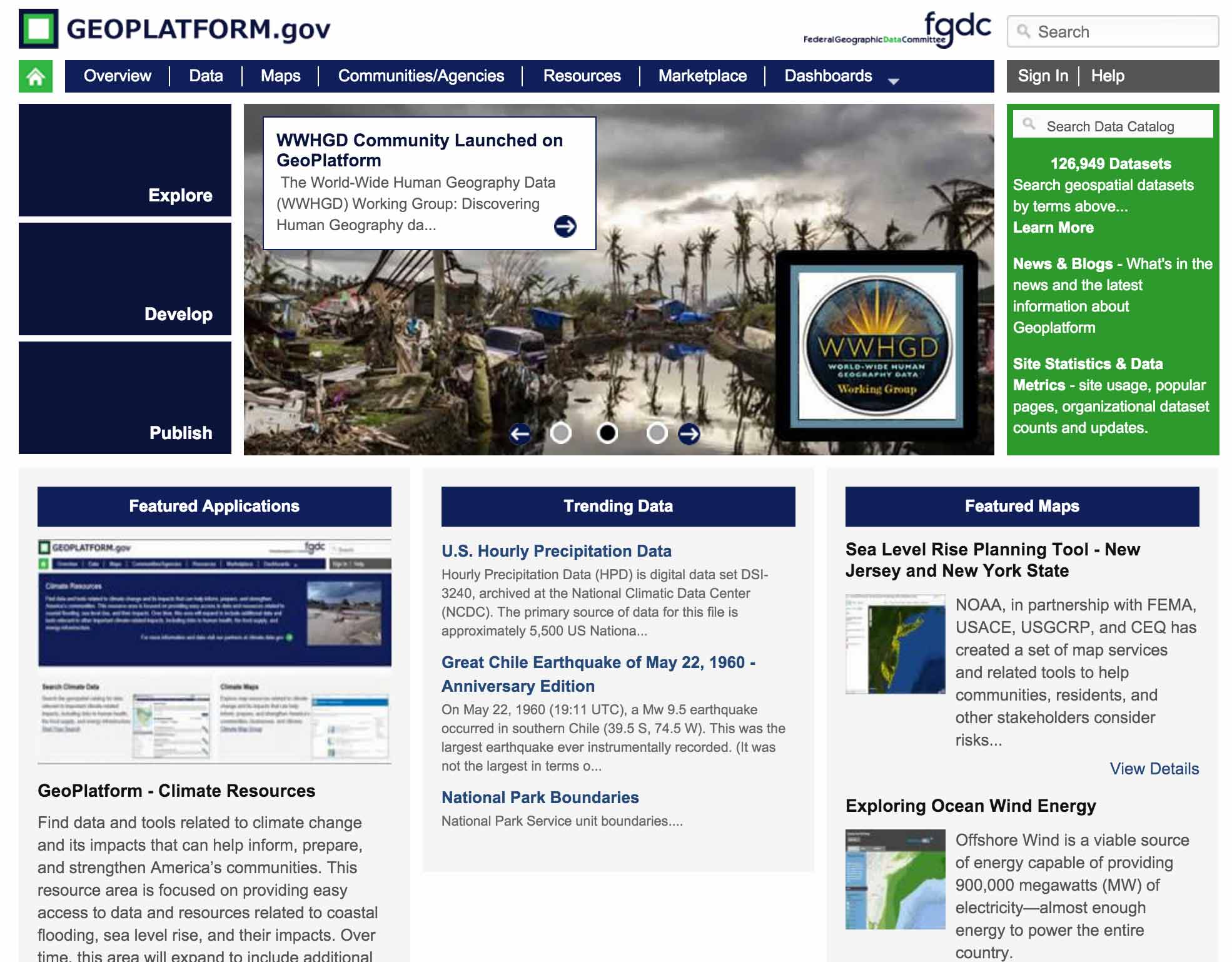This screenshot has width=1232, height=962.
Task: Open the Resources menu item
Action: click(x=582, y=76)
